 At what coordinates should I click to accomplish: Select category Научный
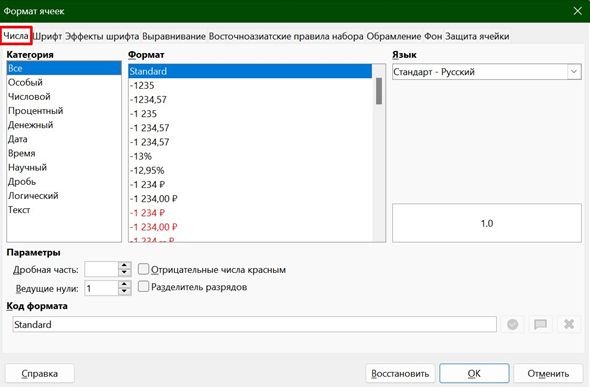(64, 167)
